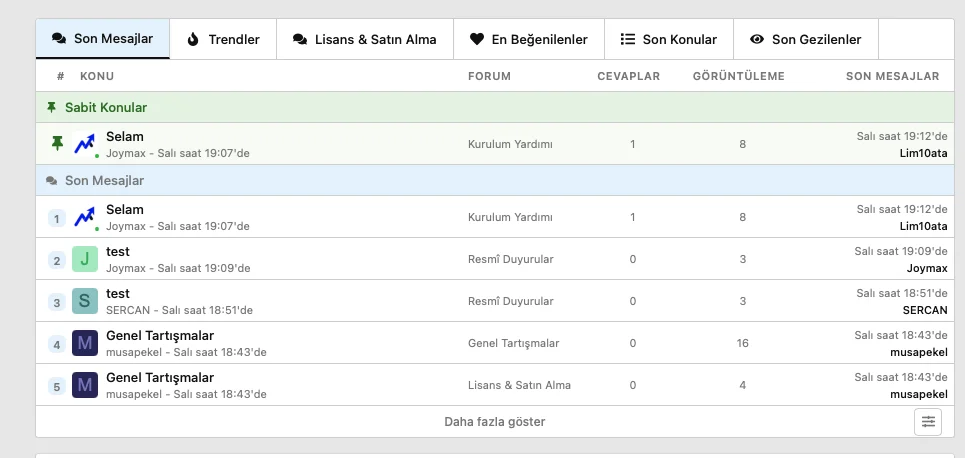
Task: Open test thread posted by SERCAN
Action: [x=118, y=294]
